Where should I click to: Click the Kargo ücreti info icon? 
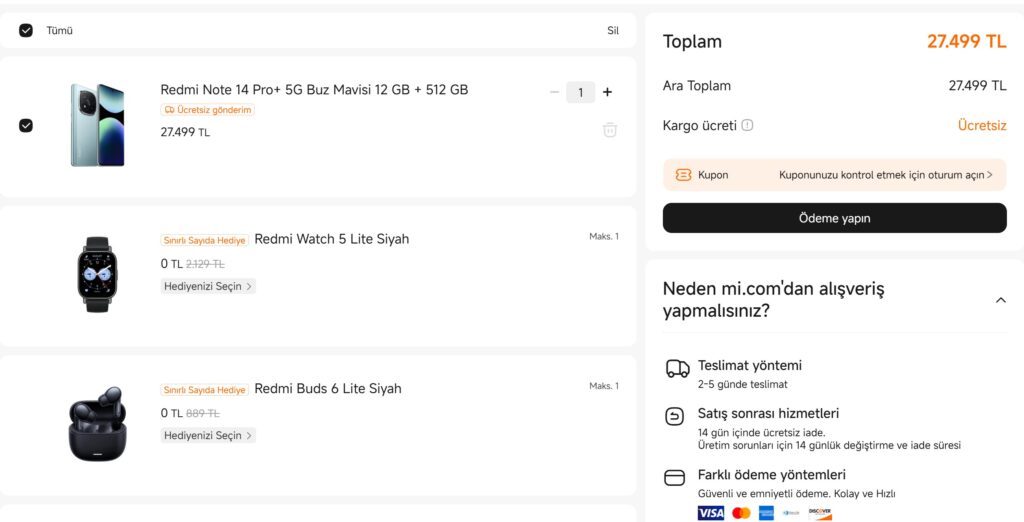pos(747,125)
